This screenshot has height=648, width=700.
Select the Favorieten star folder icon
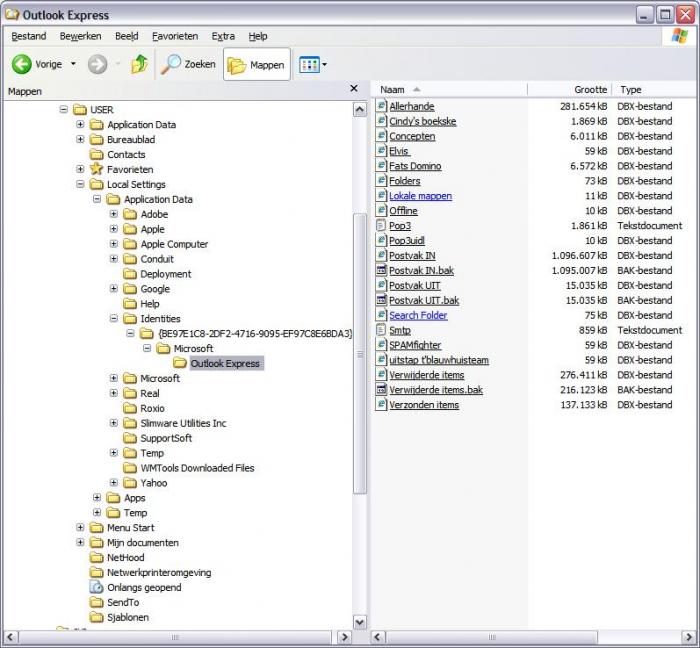tap(96, 169)
